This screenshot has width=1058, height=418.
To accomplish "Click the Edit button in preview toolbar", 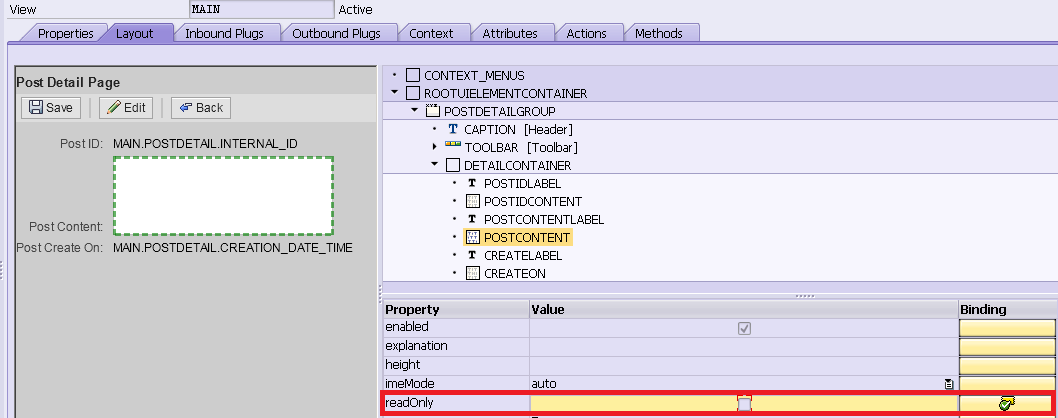I will pos(126,108).
